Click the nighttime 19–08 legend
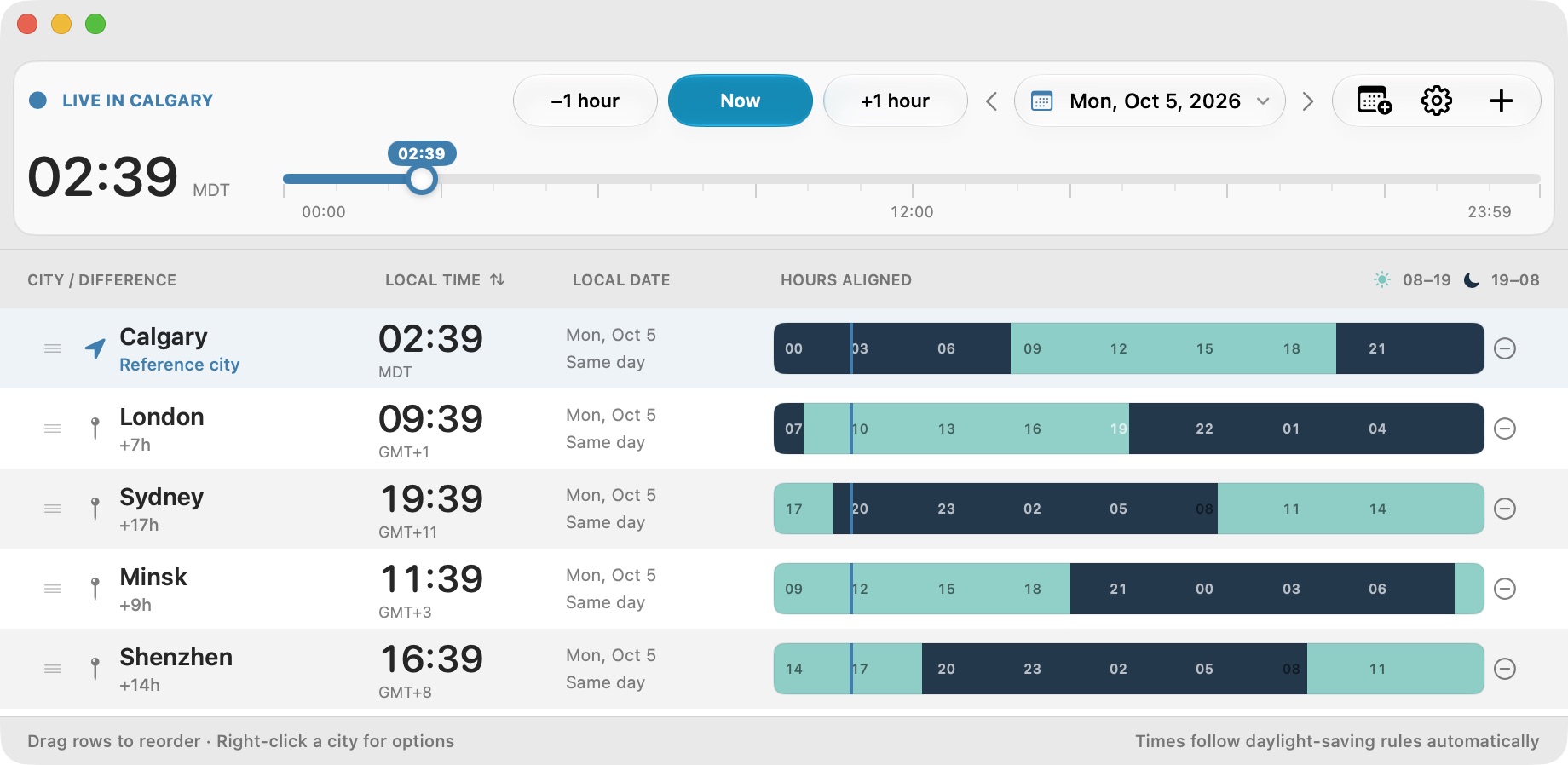This screenshot has height=765, width=1568. (x=1502, y=279)
